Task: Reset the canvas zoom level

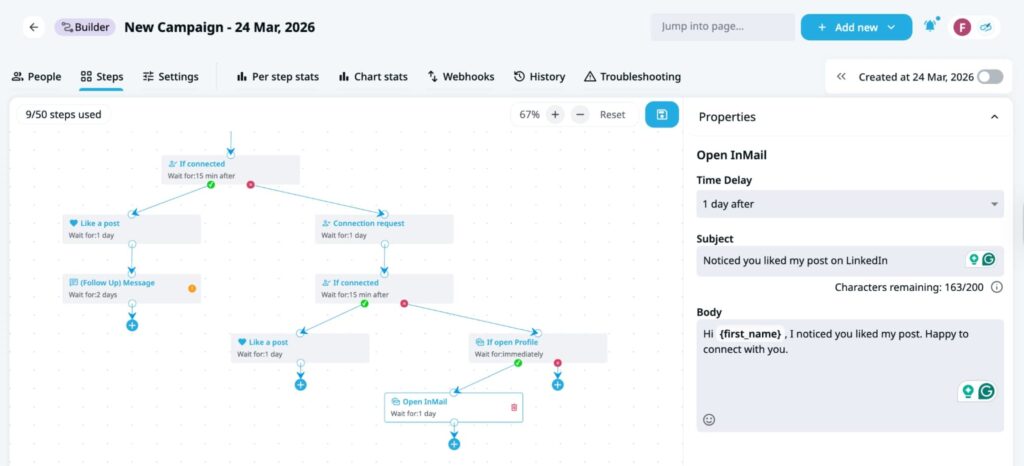Action: click(612, 115)
